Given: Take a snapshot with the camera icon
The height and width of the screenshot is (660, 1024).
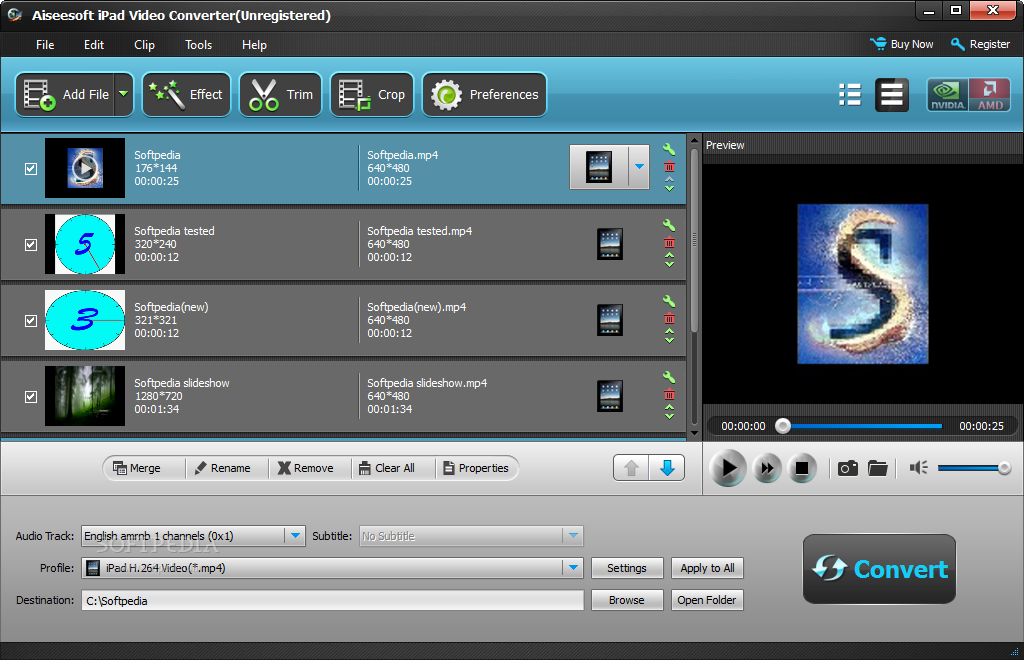Looking at the screenshot, I should 848,468.
